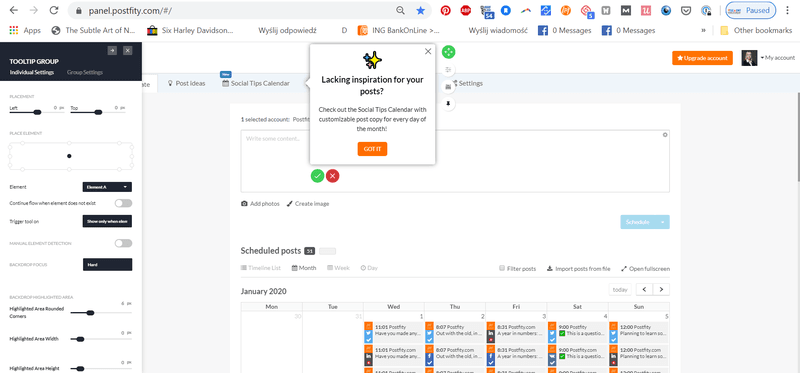Switch calendar to Day view
Screen dimensions: 800x373
click(x=369, y=268)
